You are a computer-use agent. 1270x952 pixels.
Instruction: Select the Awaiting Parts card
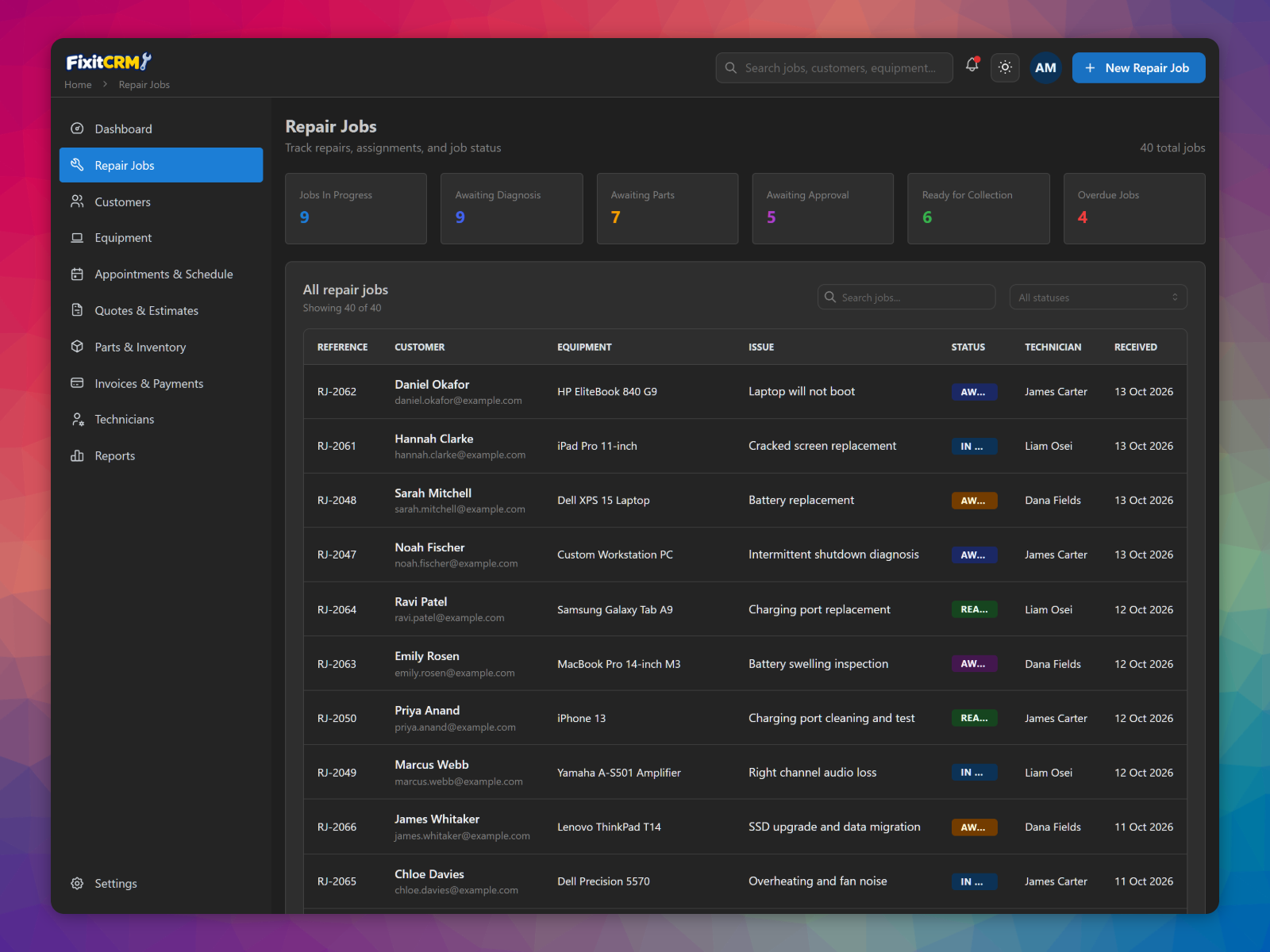click(668, 209)
